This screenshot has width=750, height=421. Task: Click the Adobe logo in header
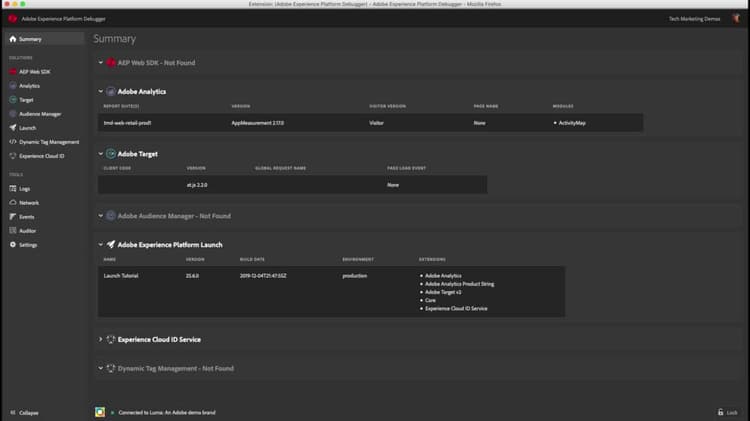(12, 19)
